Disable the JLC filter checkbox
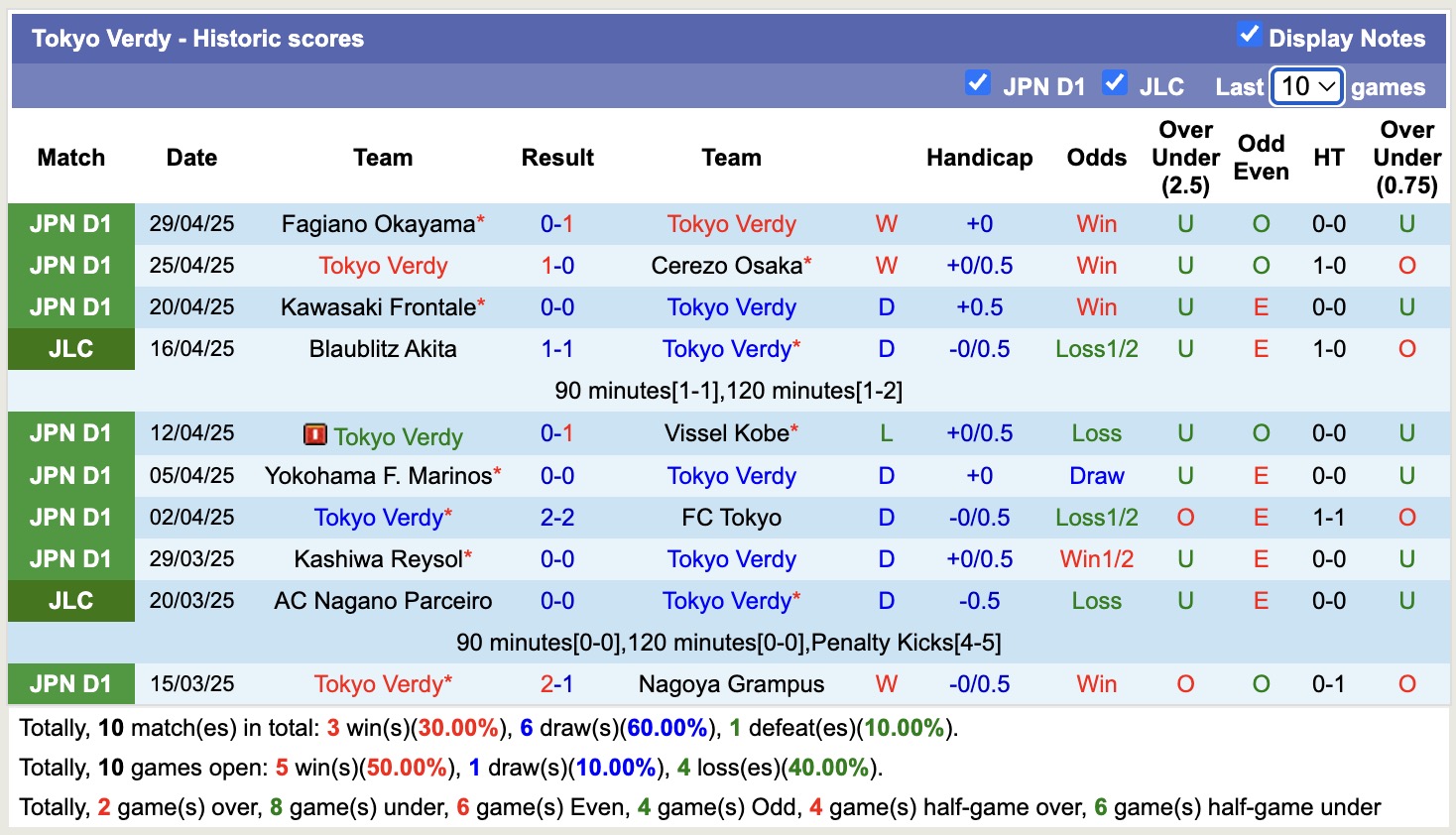This screenshot has width=1456, height=835. pyautogui.click(x=1115, y=83)
